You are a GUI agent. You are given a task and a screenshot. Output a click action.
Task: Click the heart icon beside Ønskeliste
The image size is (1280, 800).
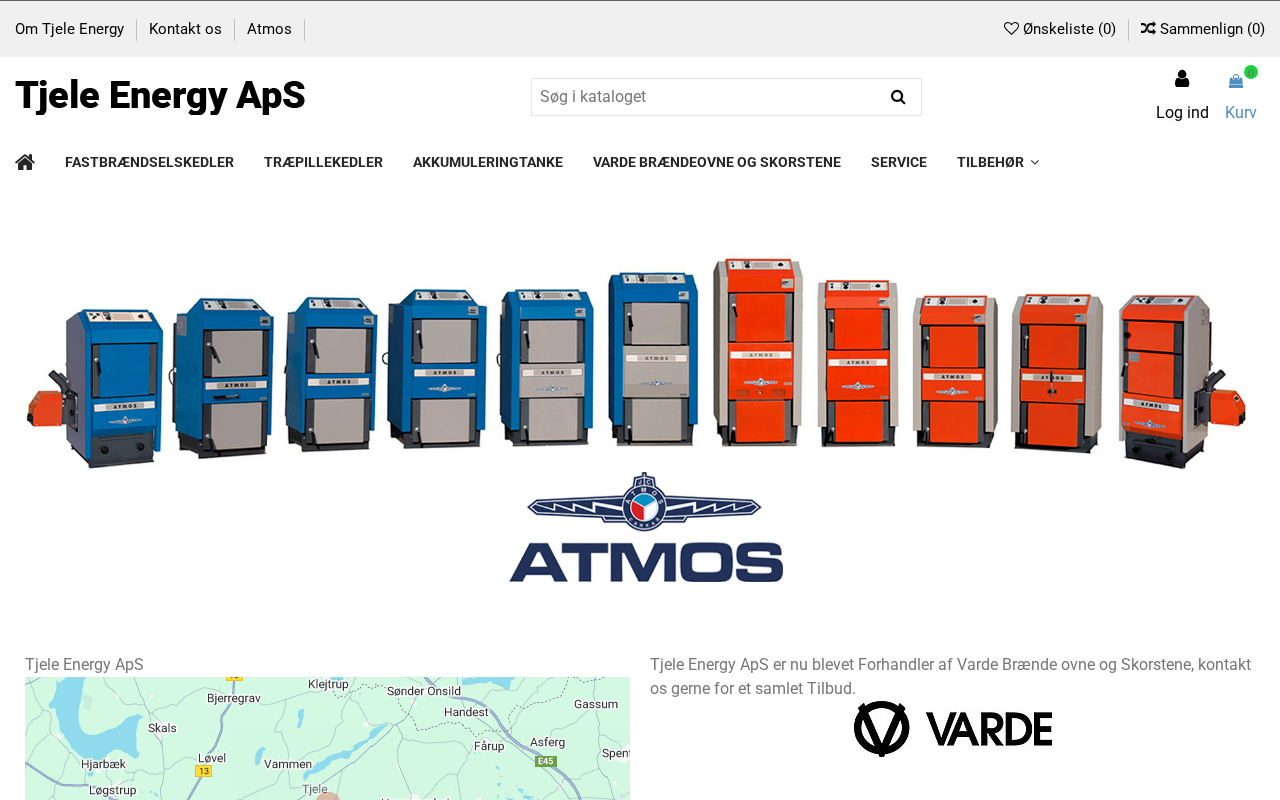click(x=1011, y=28)
